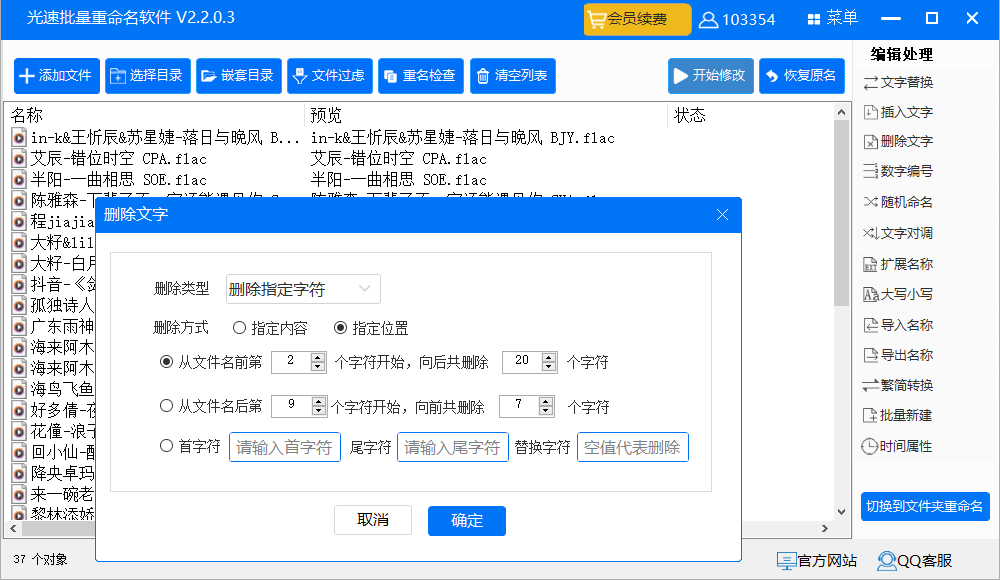1000x580 pixels.
Task: Increase the back start position above 9
Action: (x=318, y=401)
